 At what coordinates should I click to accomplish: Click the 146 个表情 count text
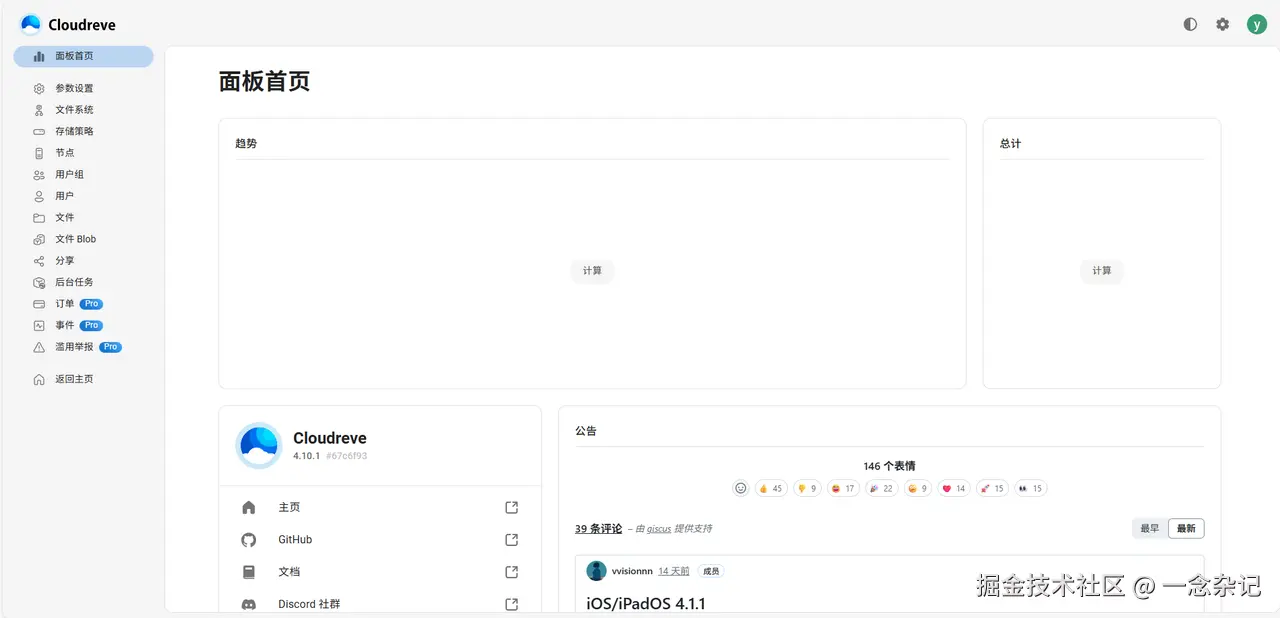(889, 466)
